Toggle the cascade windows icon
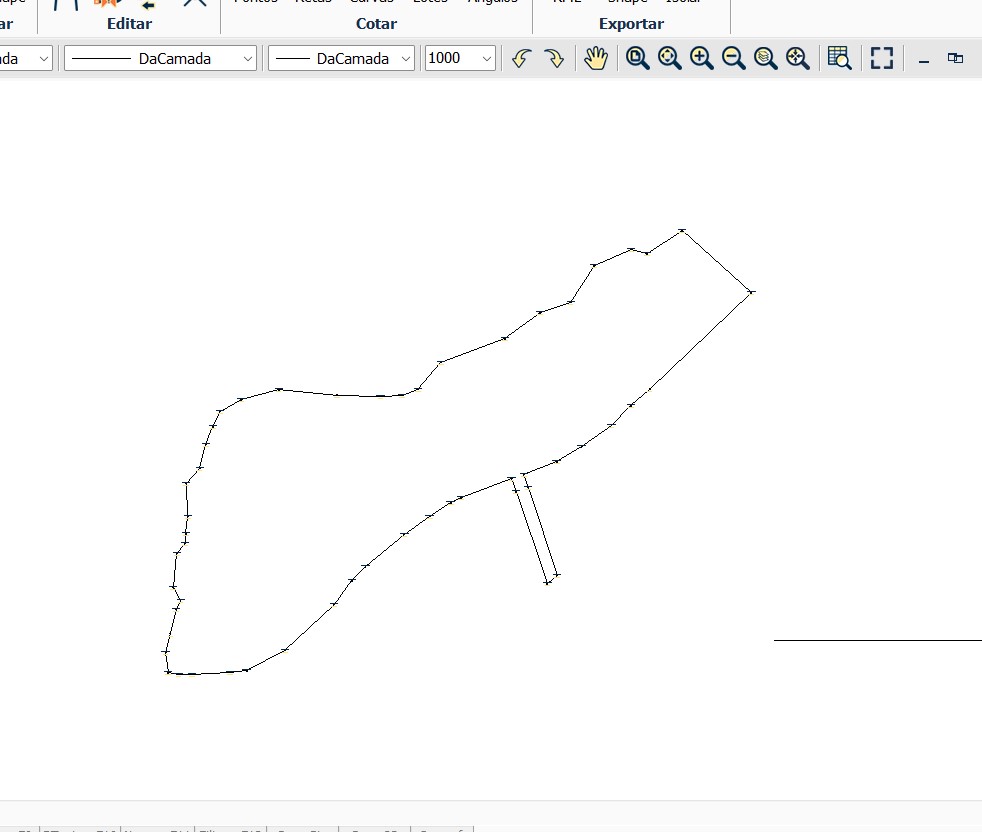Image resolution: width=982 pixels, height=832 pixels. pos(955,58)
